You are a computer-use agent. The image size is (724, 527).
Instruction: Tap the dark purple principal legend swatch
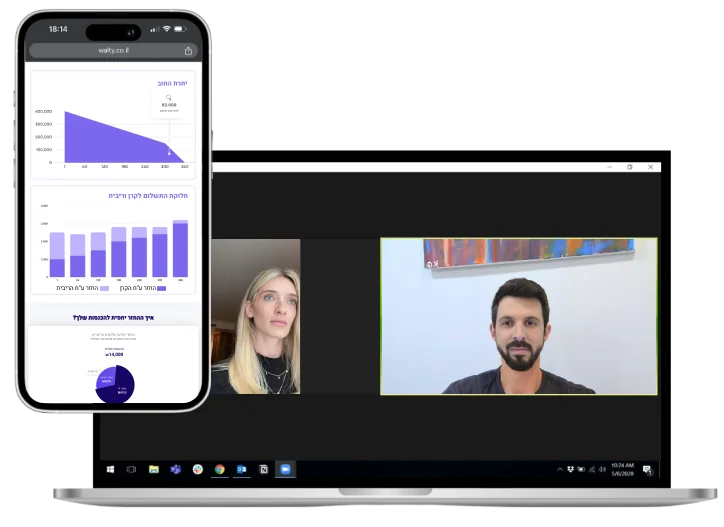162,288
